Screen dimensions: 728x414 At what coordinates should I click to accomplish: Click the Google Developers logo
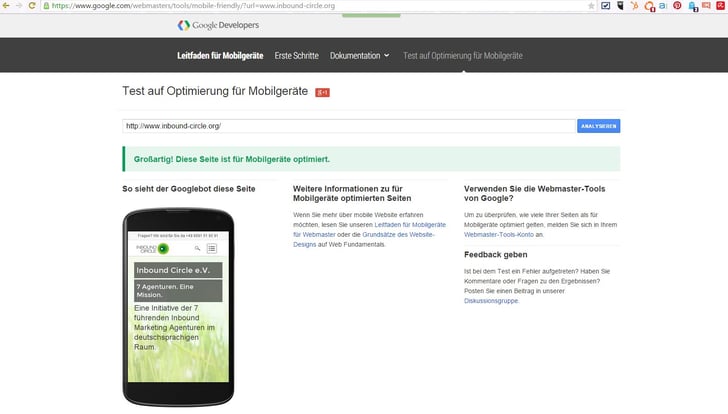218,25
